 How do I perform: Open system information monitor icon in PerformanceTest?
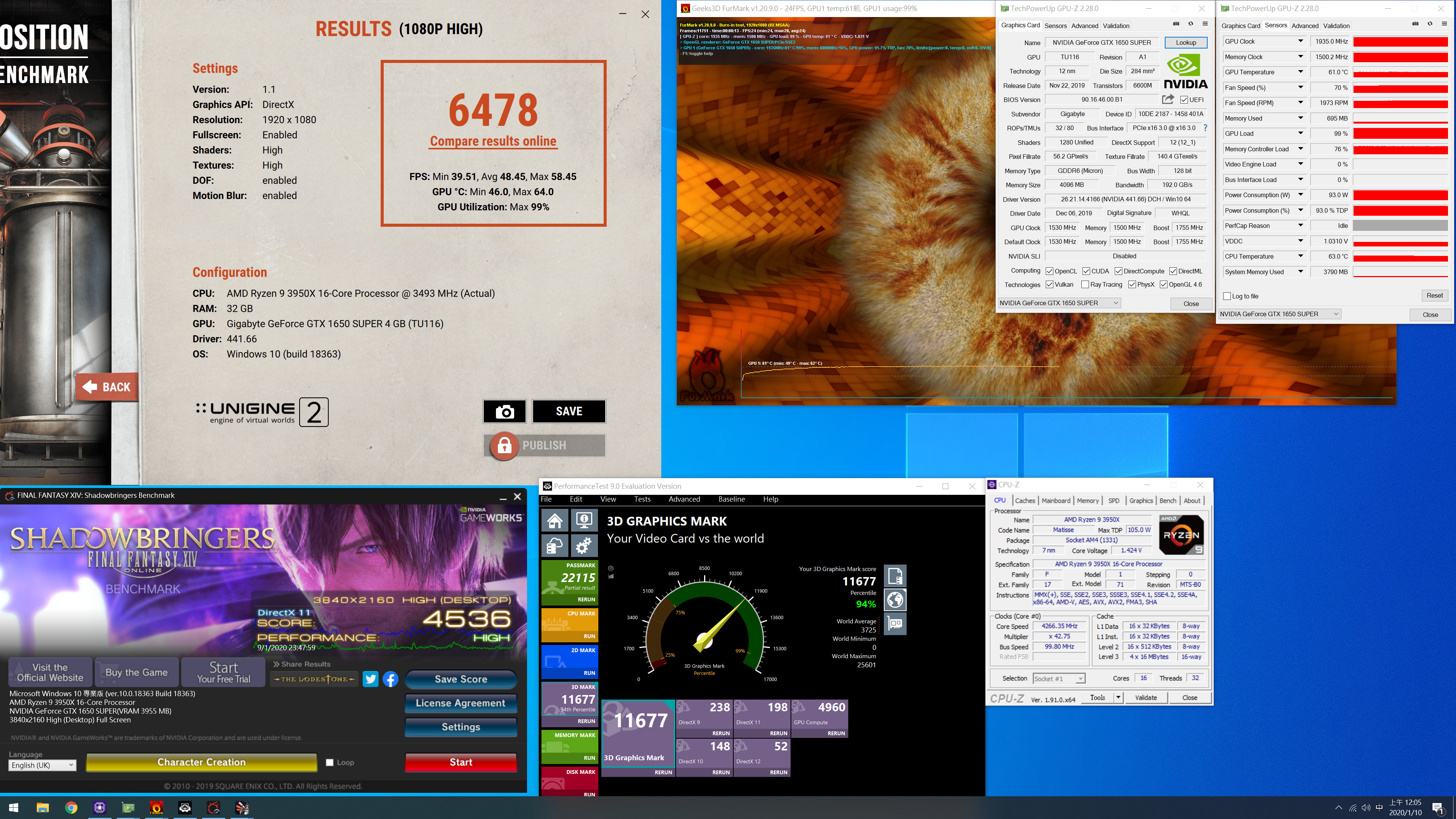[584, 520]
